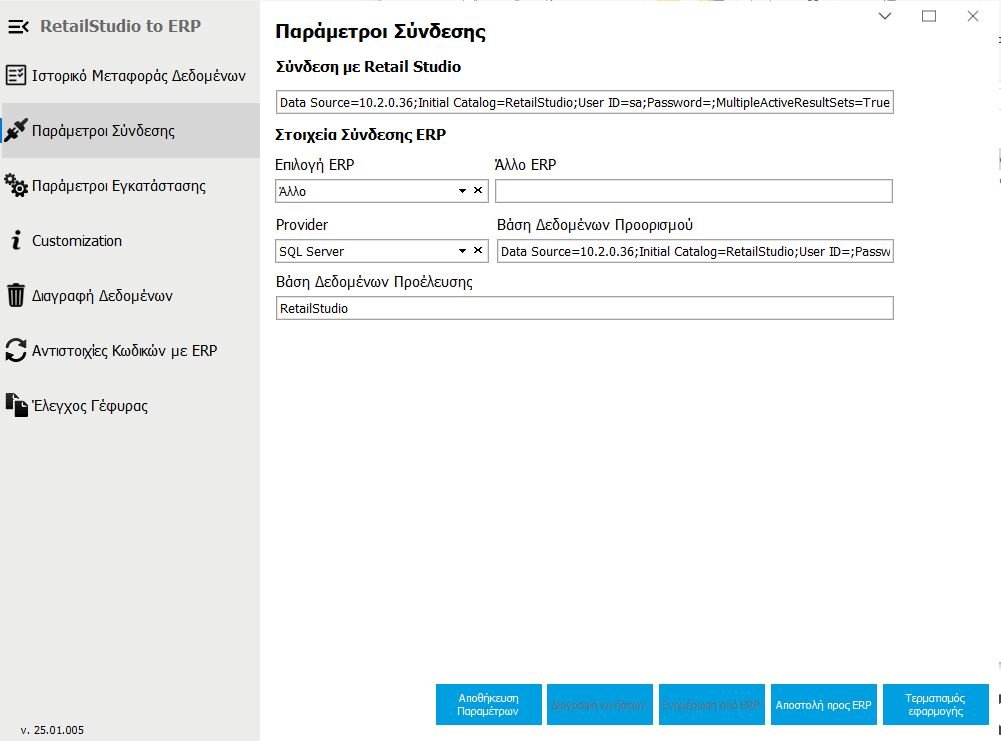Open the title bar chevron dropdown

click(x=885, y=16)
